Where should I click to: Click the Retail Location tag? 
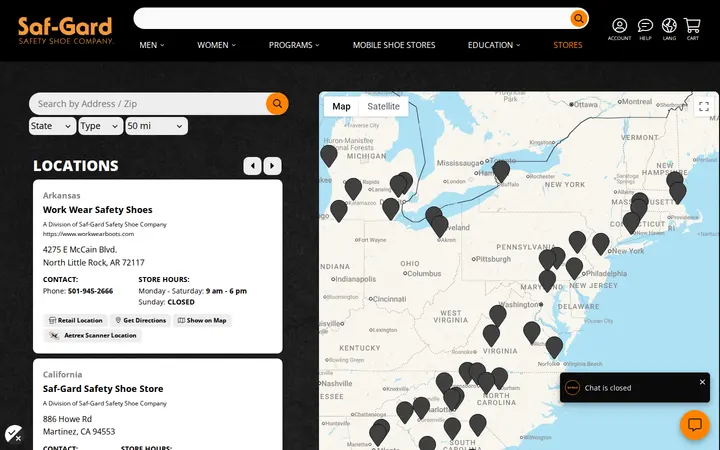pyautogui.click(x=76, y=321)
